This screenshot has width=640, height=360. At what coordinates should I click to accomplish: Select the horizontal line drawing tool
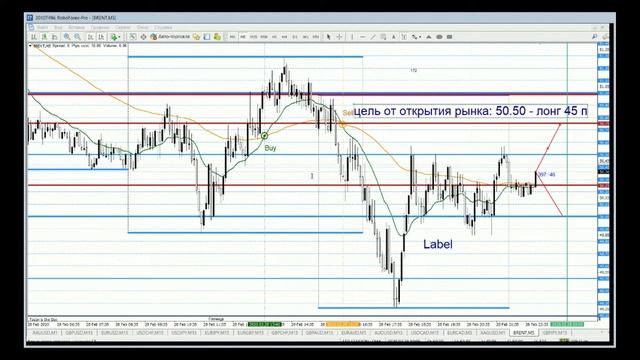[362, 37]
